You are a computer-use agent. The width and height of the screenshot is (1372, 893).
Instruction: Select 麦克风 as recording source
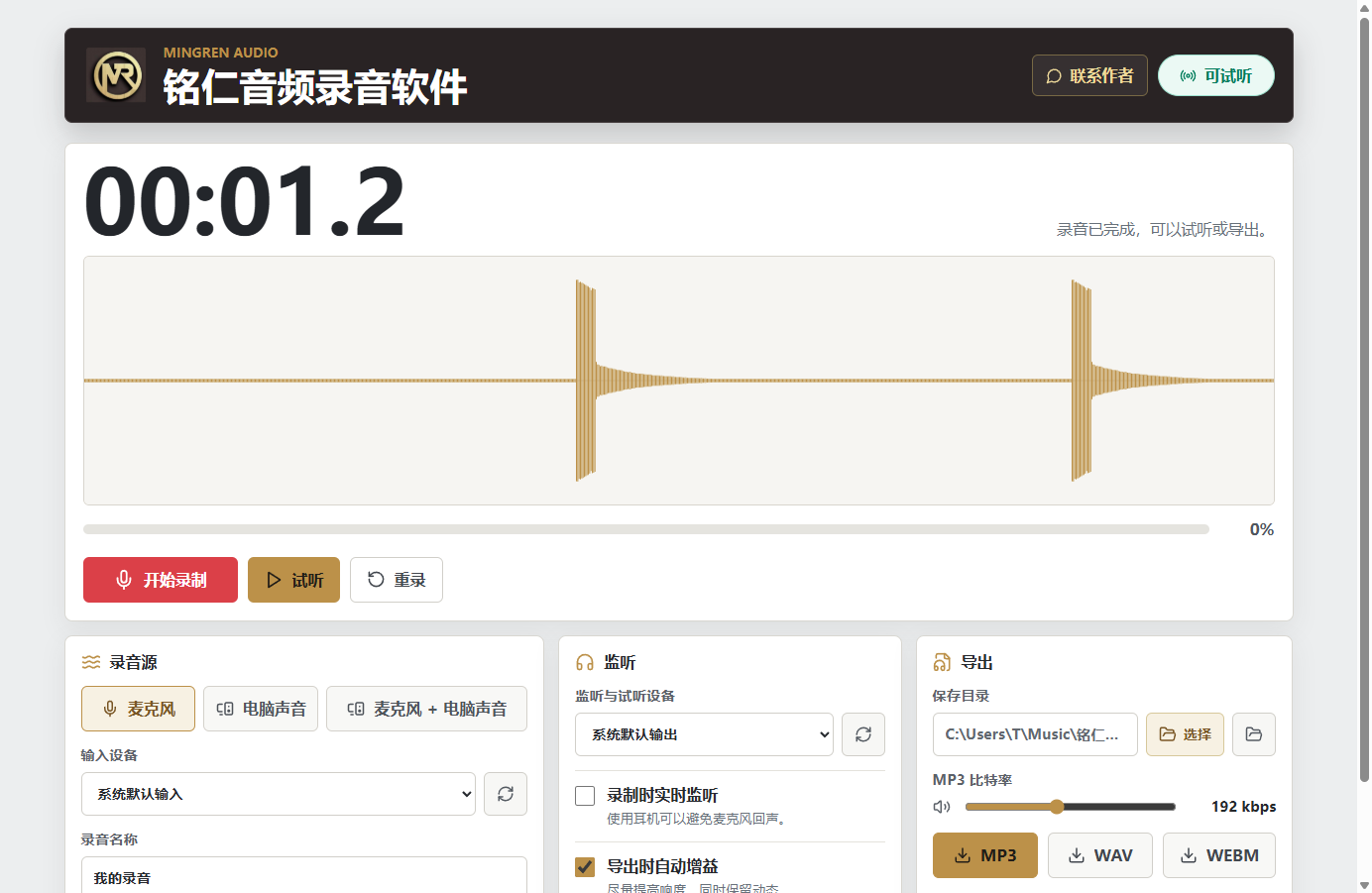click(x=138, y=709)
